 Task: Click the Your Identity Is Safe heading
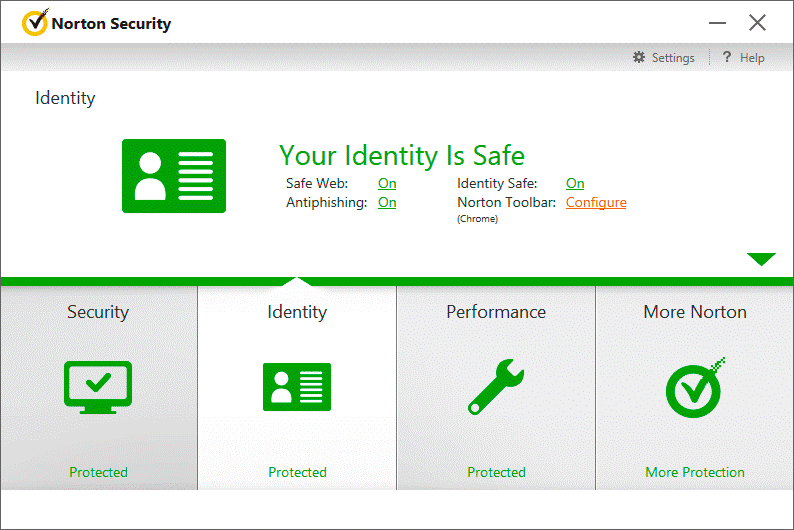pyautogui.click(x=402, y=156)
